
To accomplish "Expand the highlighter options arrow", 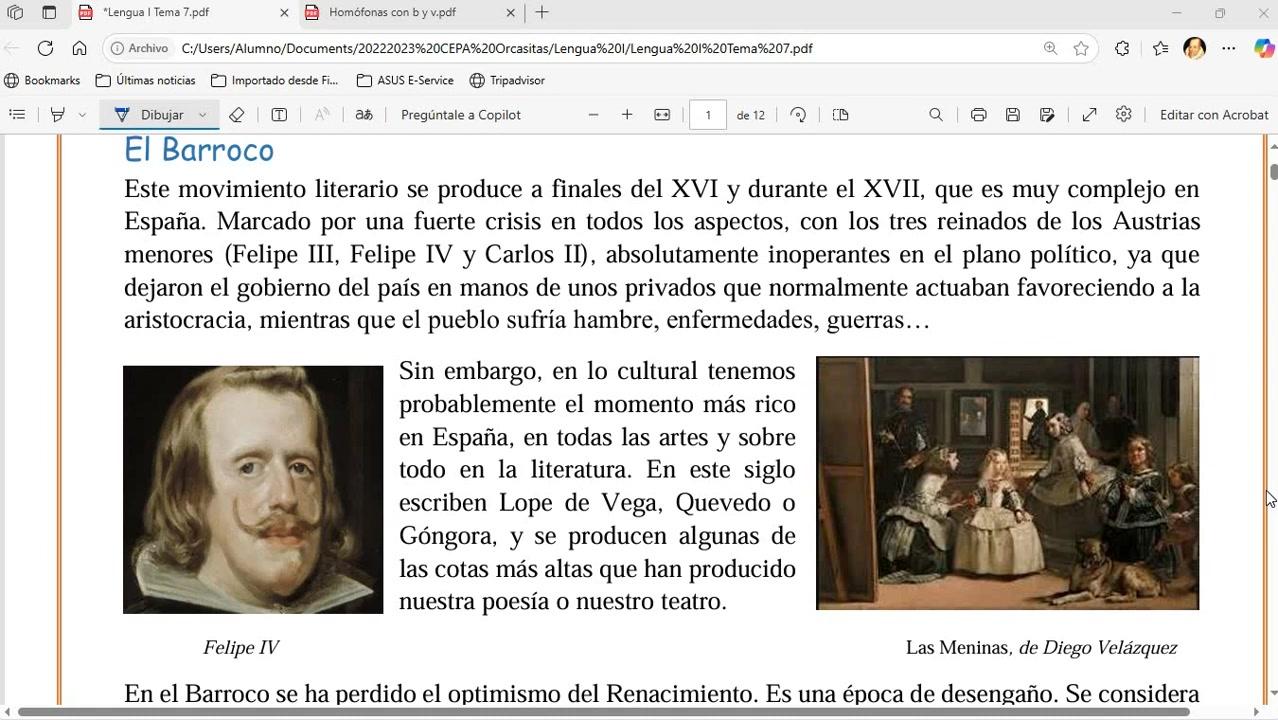I will click(82, 115).
